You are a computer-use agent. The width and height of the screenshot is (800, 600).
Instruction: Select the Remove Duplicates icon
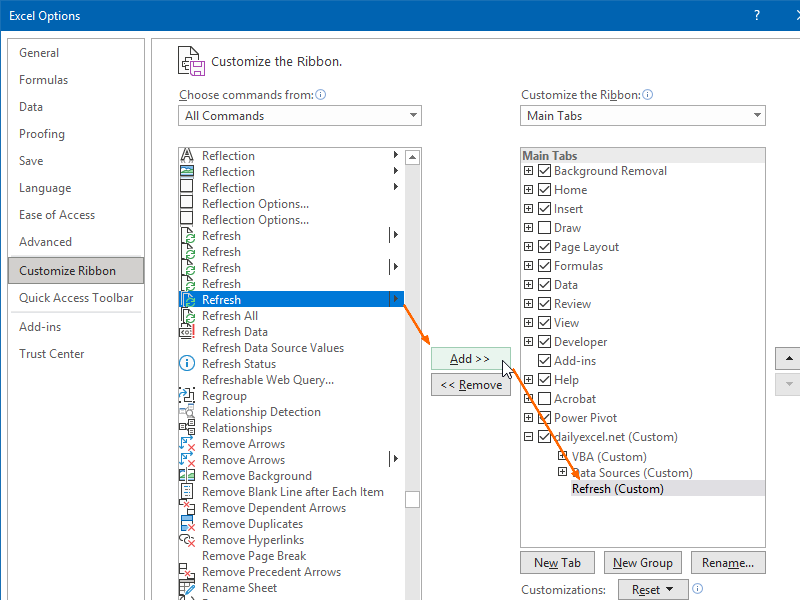(x=187, y=523)
